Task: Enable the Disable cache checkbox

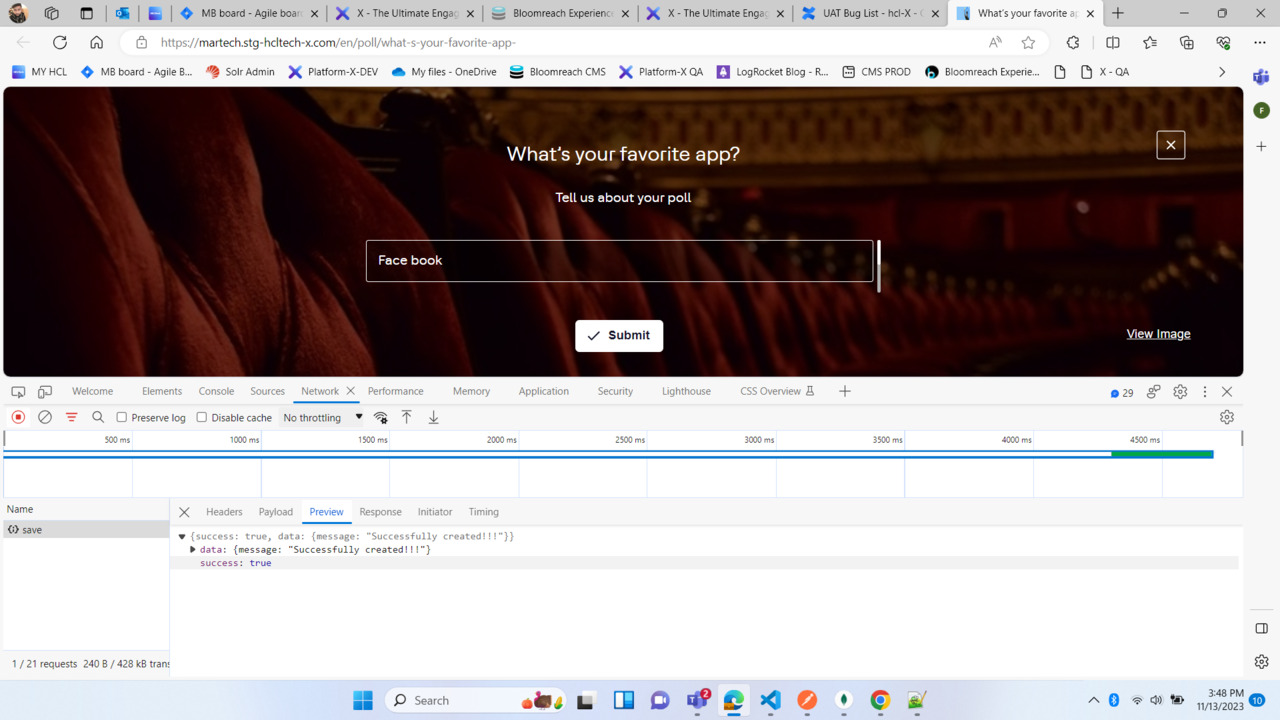Action: click(202, 417)
